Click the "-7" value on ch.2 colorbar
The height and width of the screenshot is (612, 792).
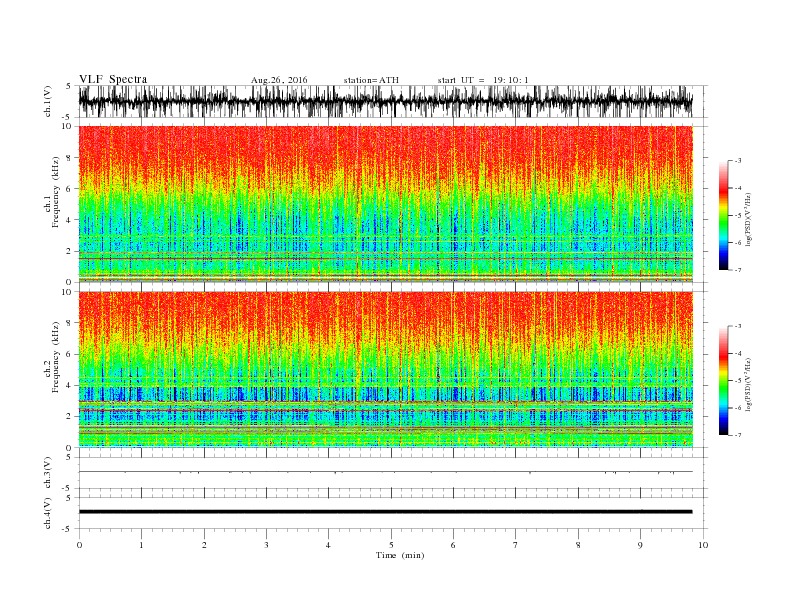[x=737, y=435]
